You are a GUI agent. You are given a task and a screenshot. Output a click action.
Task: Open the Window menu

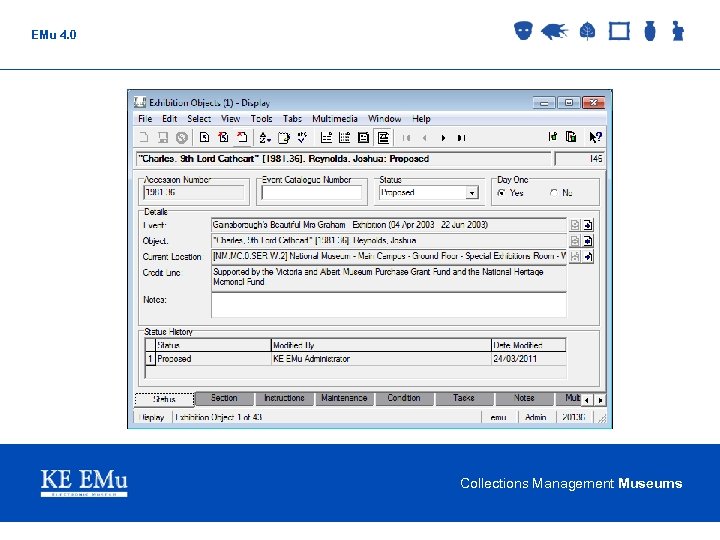point(385,119)
